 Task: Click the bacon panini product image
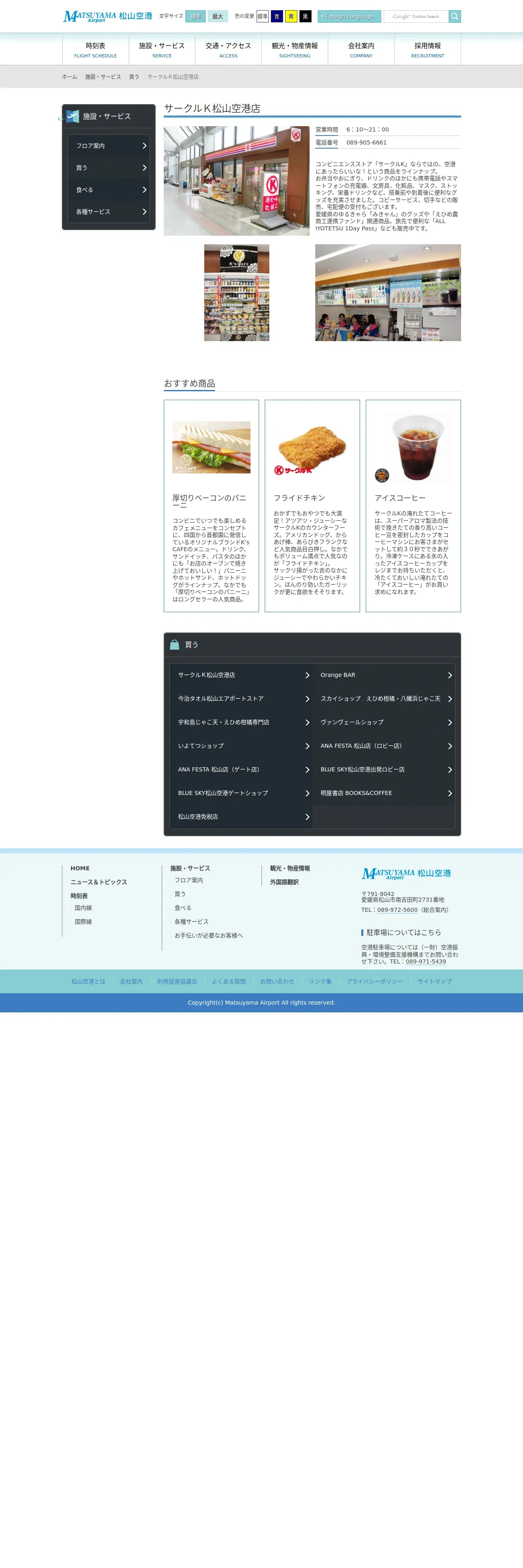pyautogui.click(x=211, y=447)
